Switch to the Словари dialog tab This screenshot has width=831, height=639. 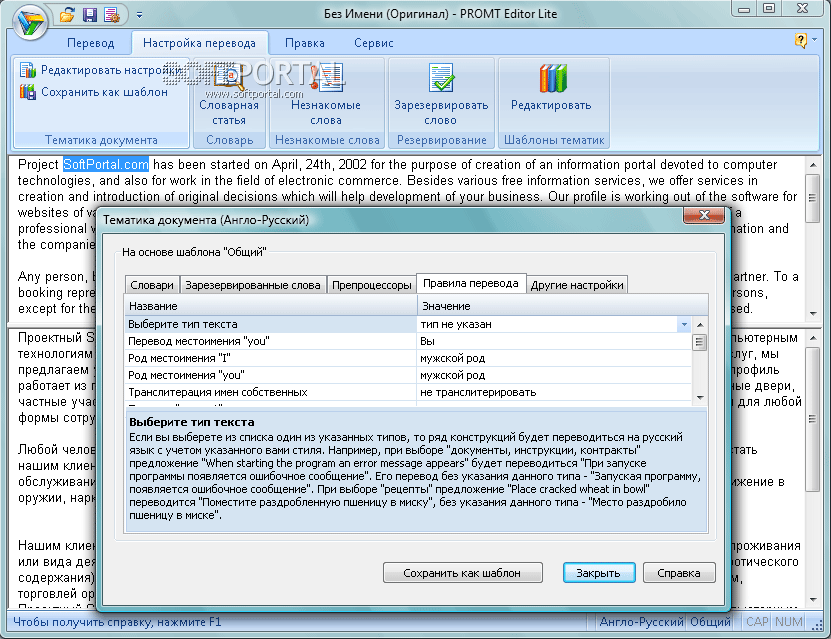click(152, 285)
